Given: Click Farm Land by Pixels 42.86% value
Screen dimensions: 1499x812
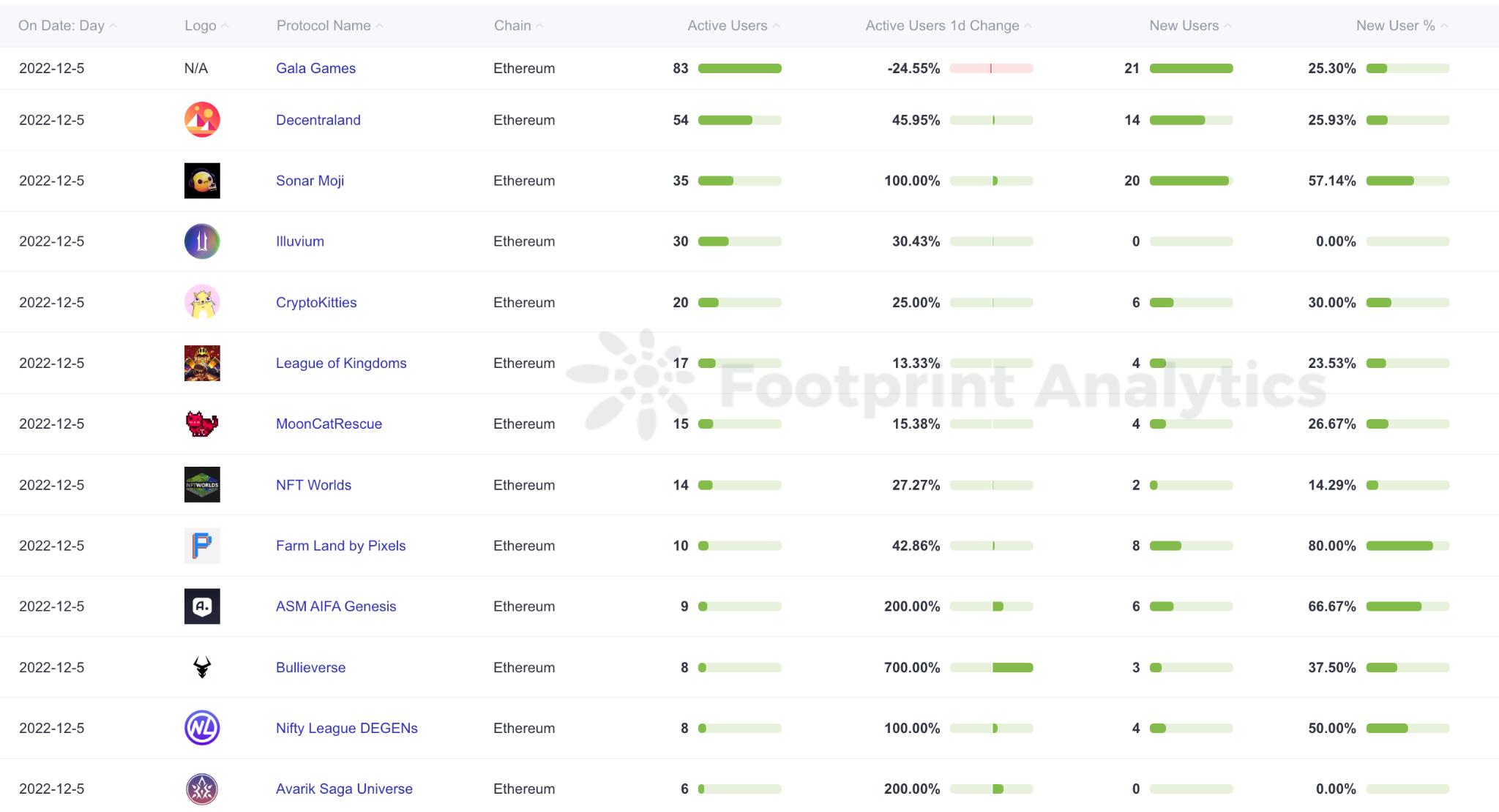Looking at the screenshot, I should pos(916,546).
